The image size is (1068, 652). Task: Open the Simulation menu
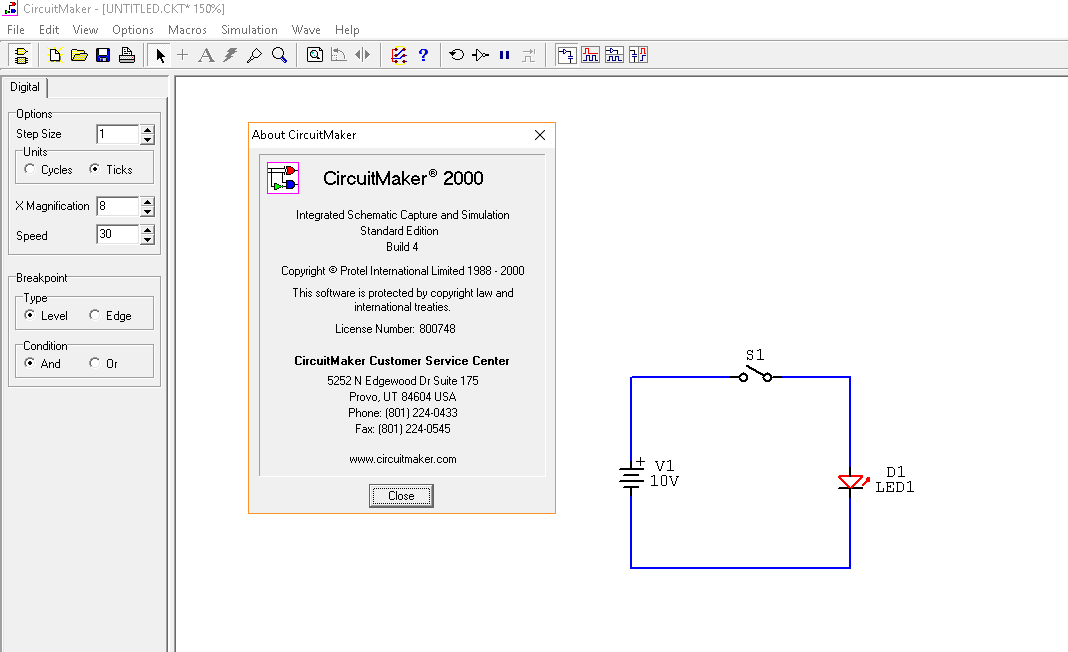[249, 30]
